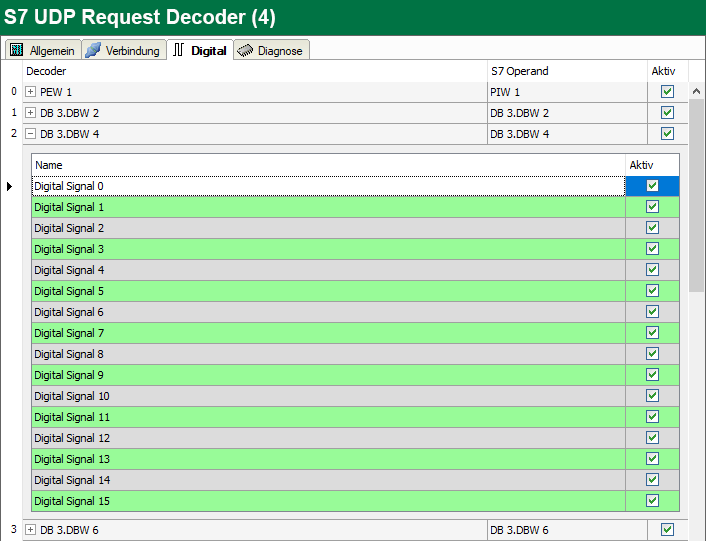The width and height of the screenshot is (706, 541).
Task: Select the Digital Signal 10 name cell
Action: tap(328, 396)
